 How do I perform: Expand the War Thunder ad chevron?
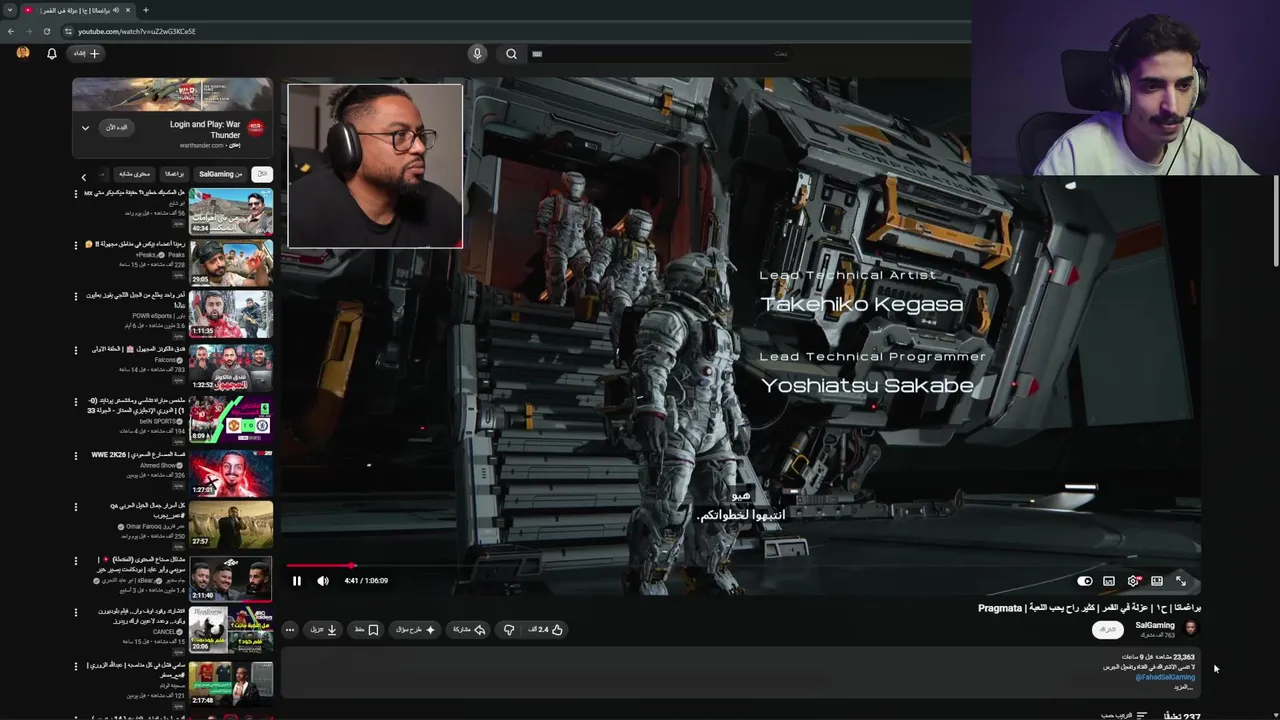point(85,128)
